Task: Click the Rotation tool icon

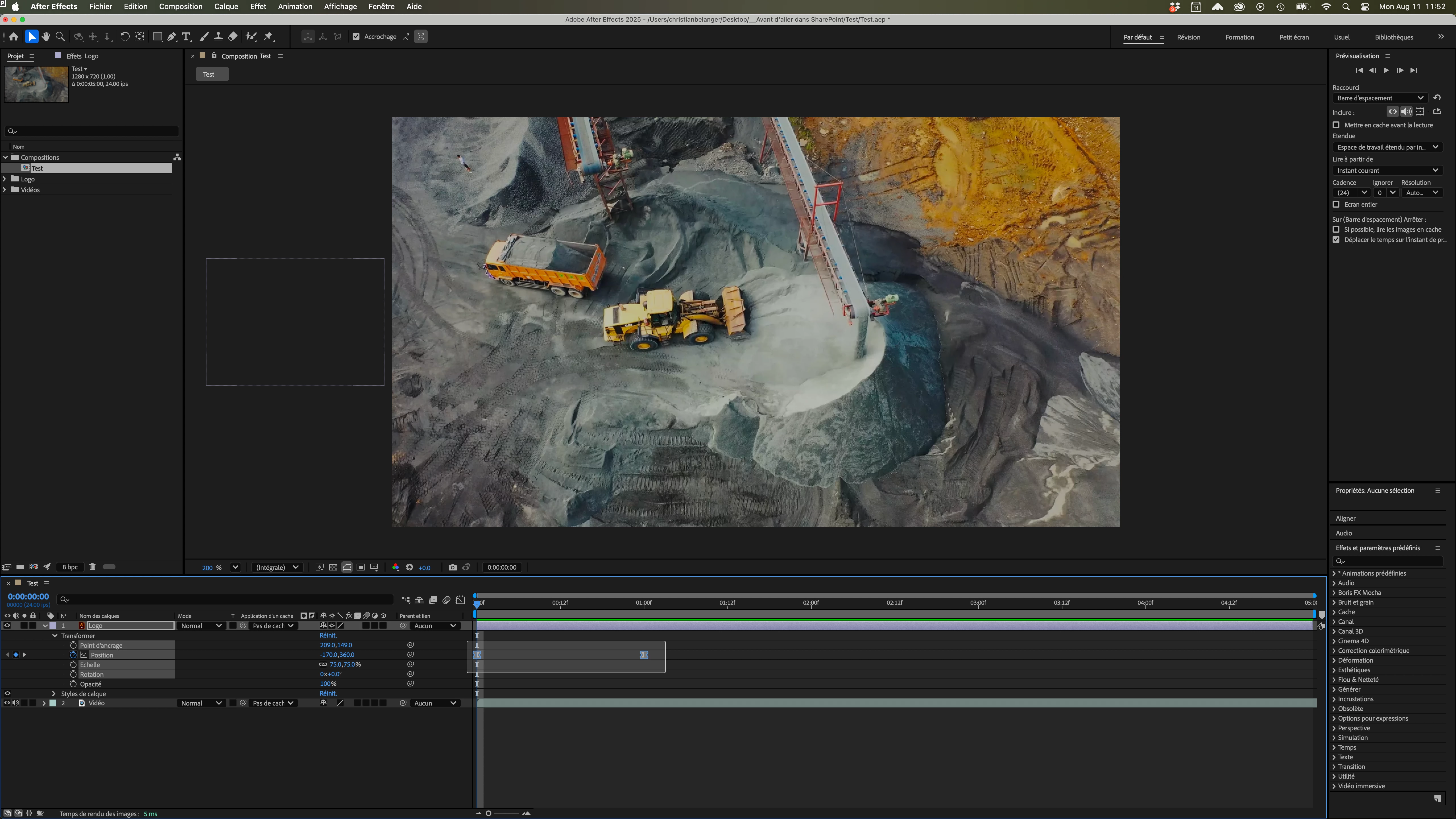Action: point(124,37)
